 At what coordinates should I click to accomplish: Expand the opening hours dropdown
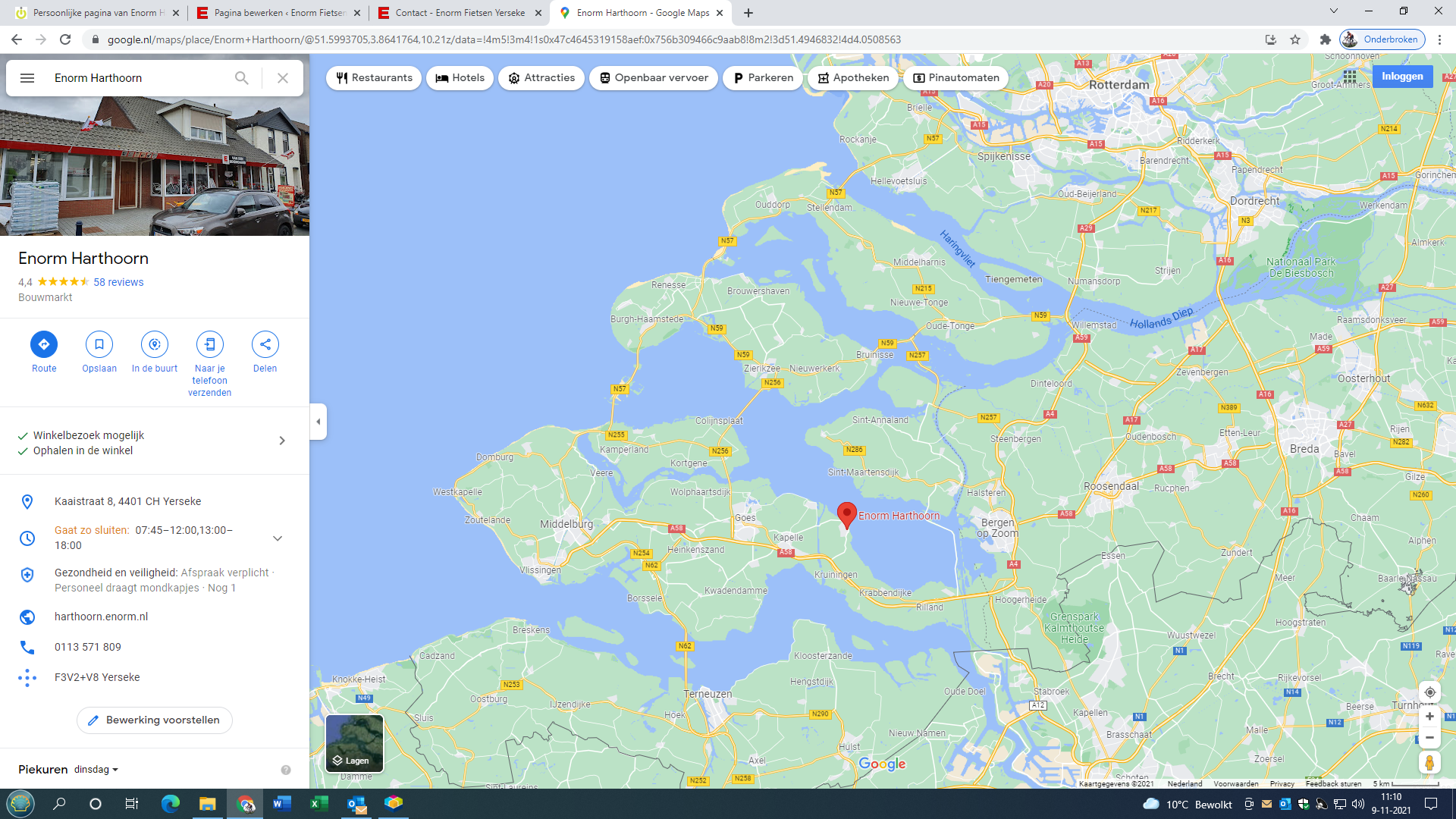(x=278, y=538)
